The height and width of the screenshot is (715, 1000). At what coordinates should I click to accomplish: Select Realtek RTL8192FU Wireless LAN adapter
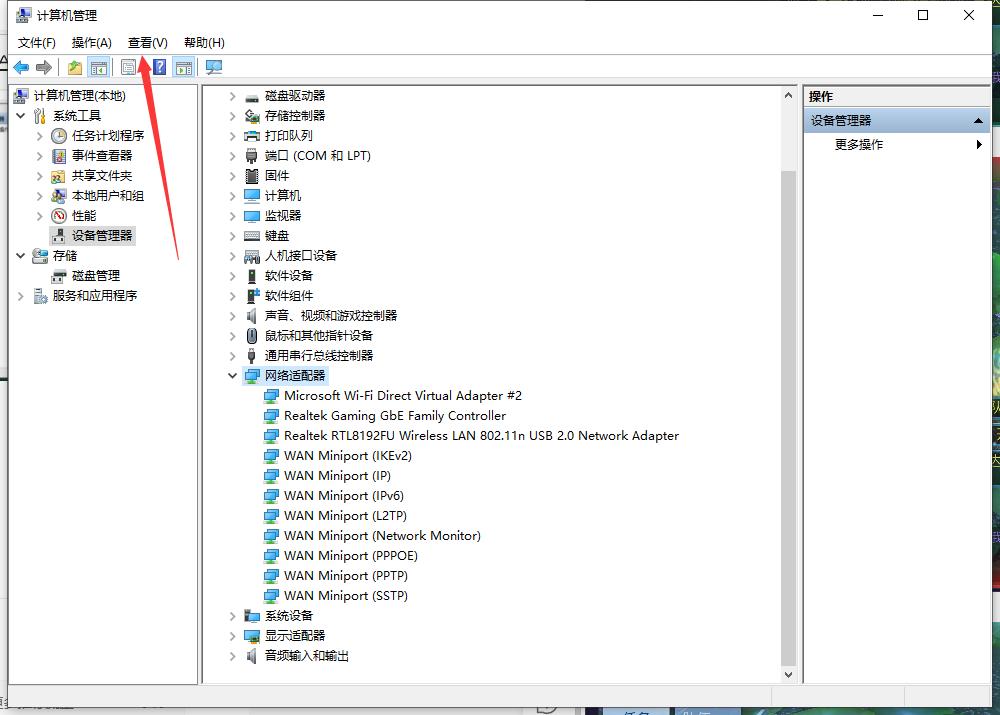coord(482,436)
